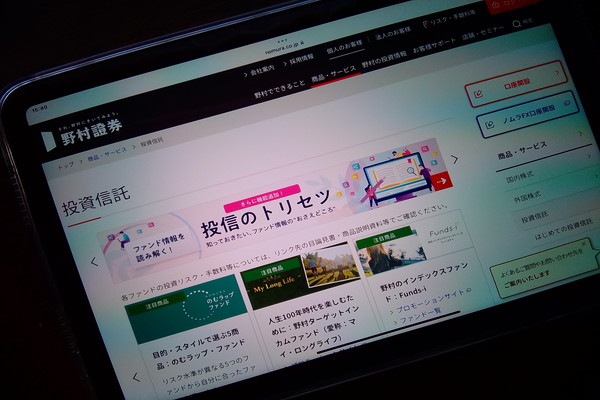600x400 pixels.
Task: Click the 口座開設 button
Action: [516, 84]
